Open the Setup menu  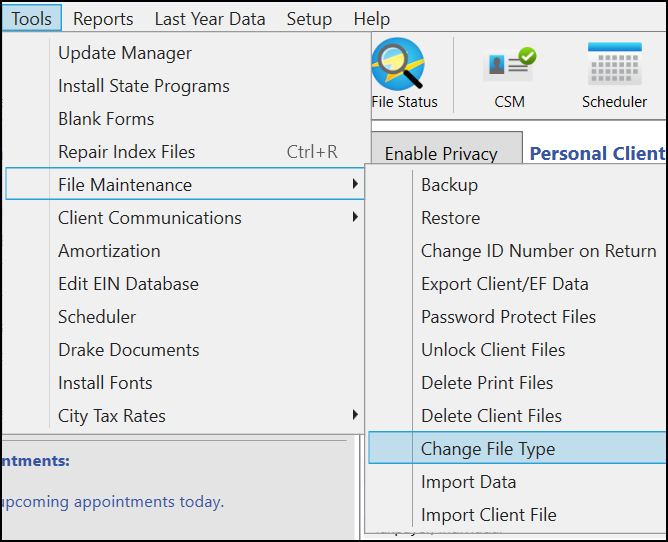click(309, 19)
